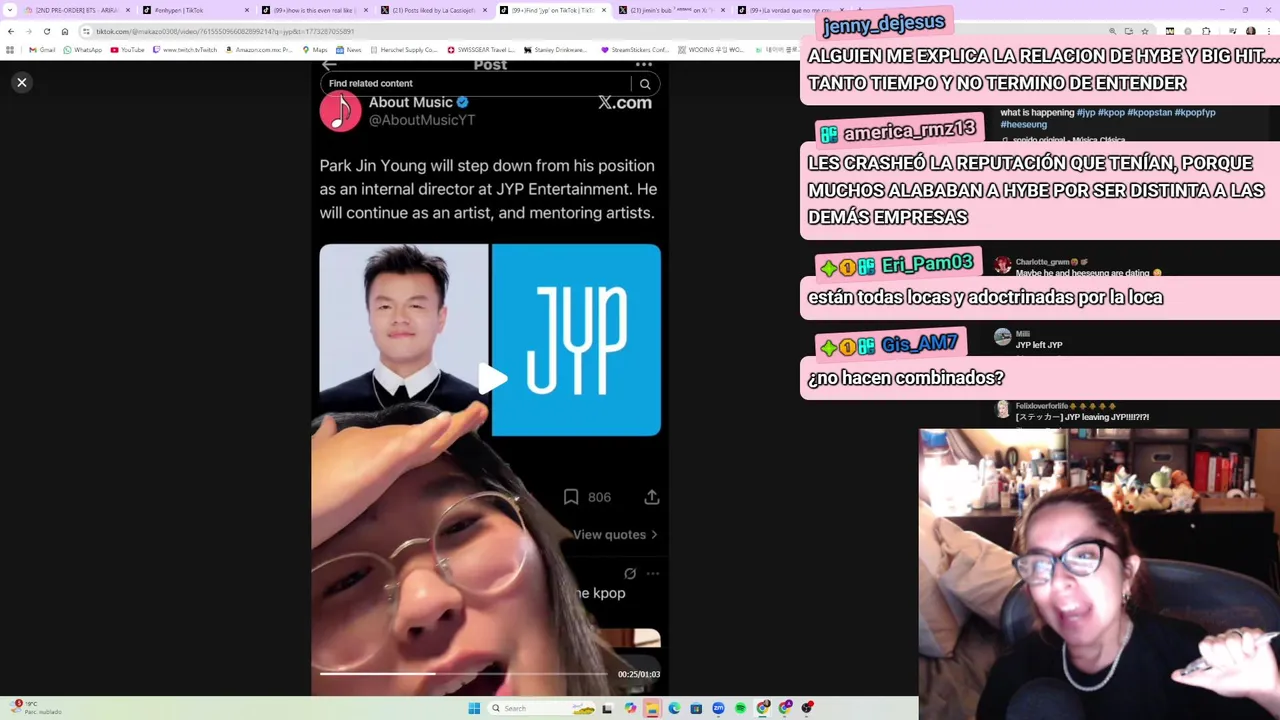Open the browser extensions puzzle icon

(x=1205, y=31)
